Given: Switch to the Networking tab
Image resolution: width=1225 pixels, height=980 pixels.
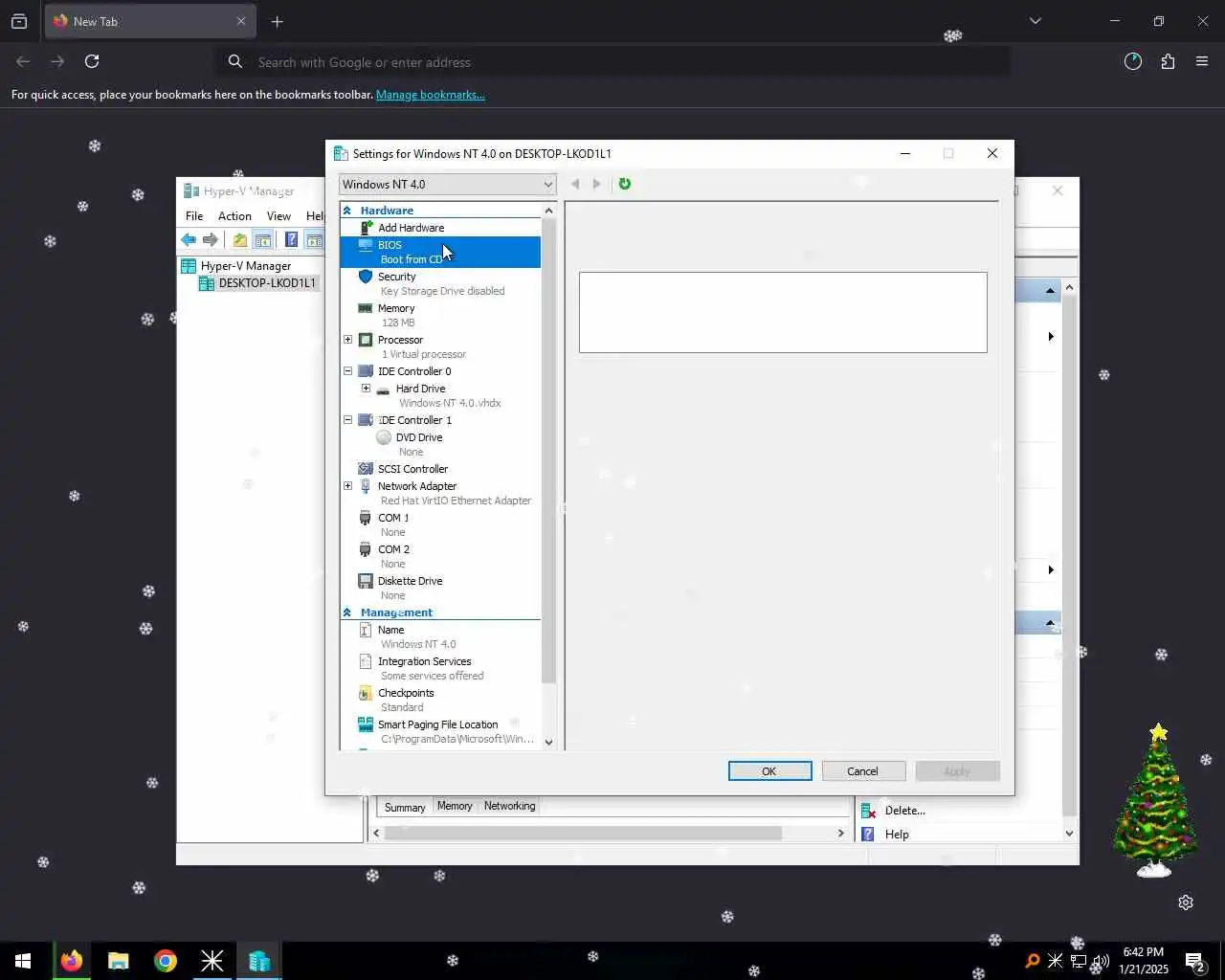Looking at the screenshot, I should [x=509, y=806].
